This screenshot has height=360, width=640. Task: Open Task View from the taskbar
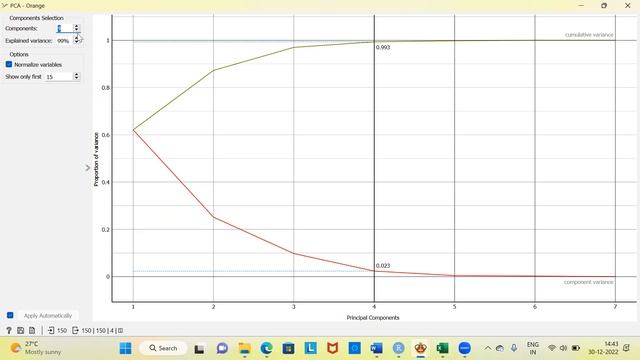pos(199,349)
